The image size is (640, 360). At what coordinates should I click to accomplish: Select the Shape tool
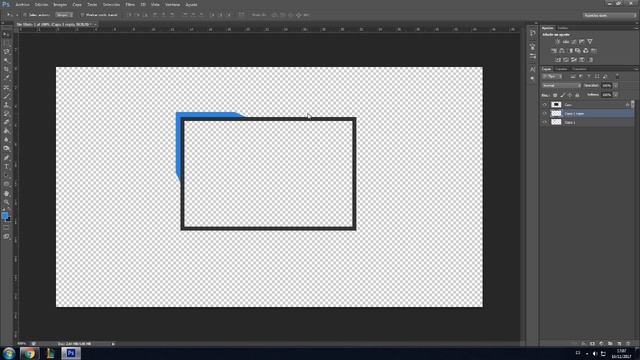(6, 184)
